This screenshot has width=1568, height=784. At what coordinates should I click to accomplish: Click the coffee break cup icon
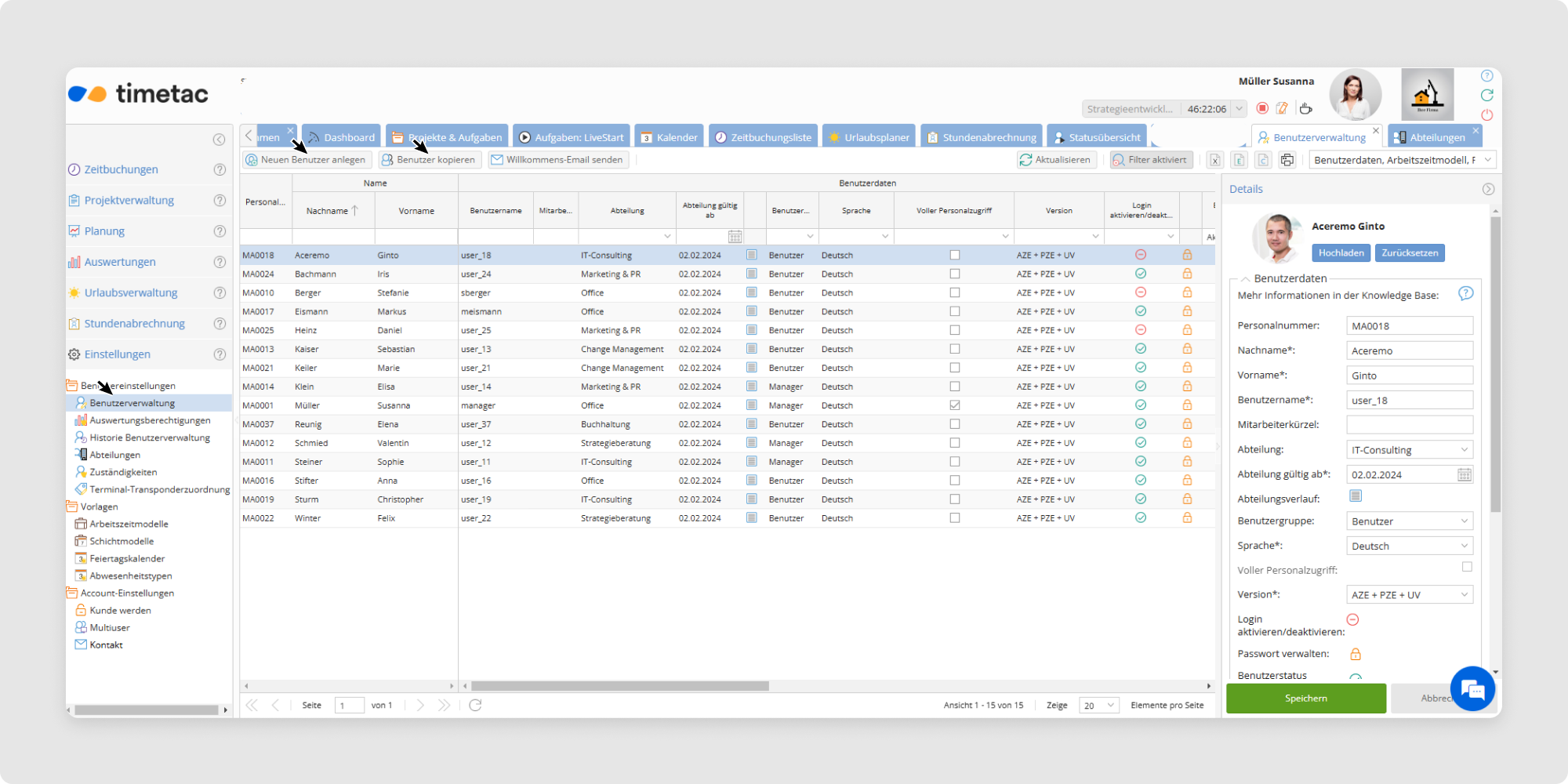(x=1305, y=108)
